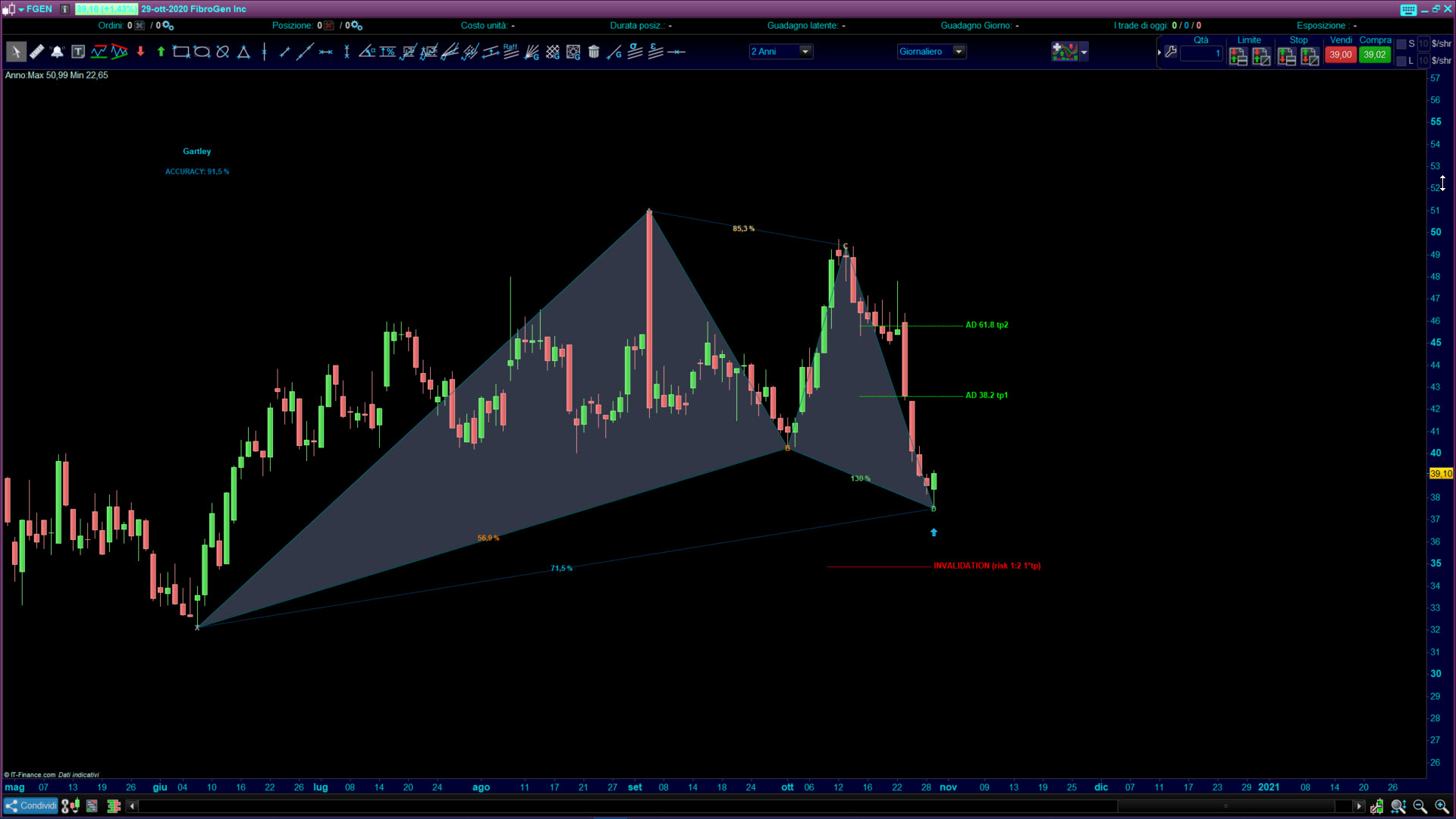Select the Raff regression channel tool
Screen dimensions: 1456x819
click(x=510, y=51)
